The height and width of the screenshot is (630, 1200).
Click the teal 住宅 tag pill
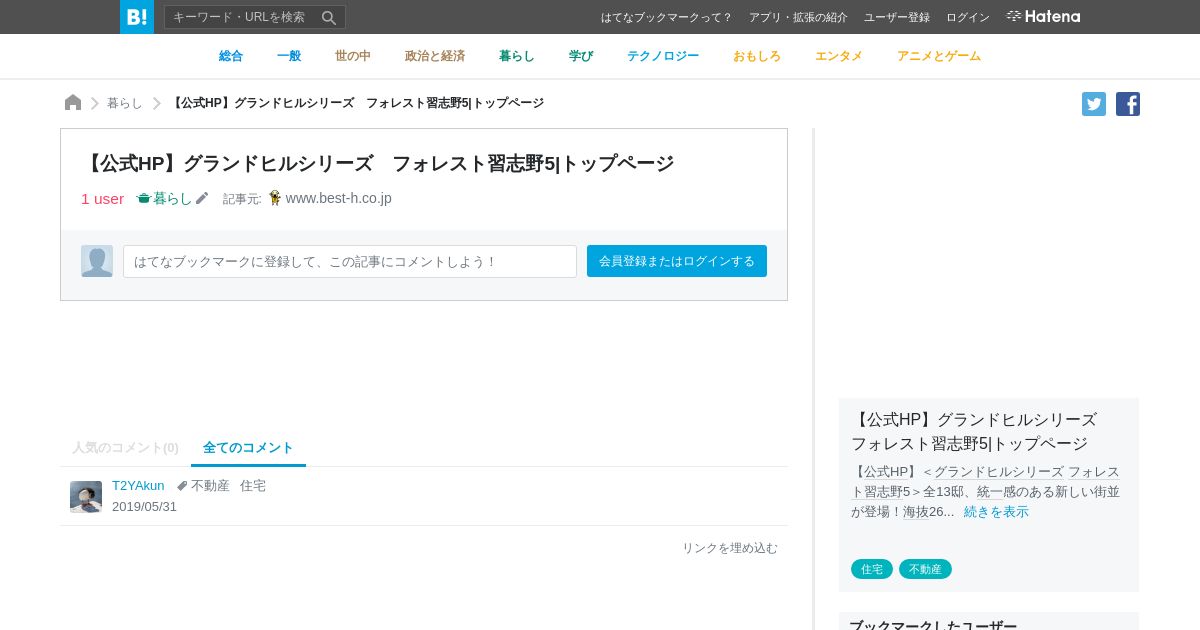872,569
